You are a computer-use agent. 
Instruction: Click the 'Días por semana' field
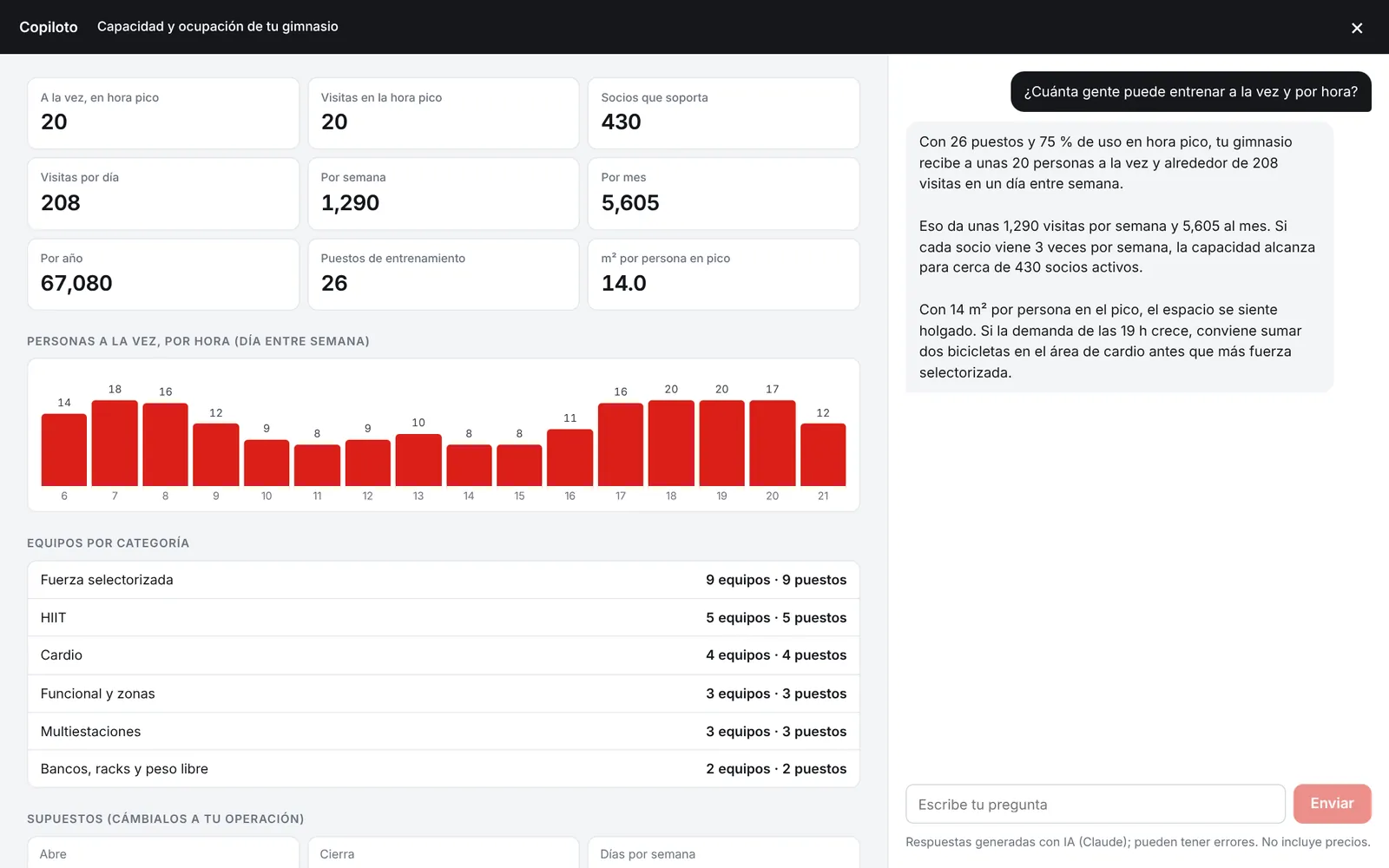[x=723, y=853]
